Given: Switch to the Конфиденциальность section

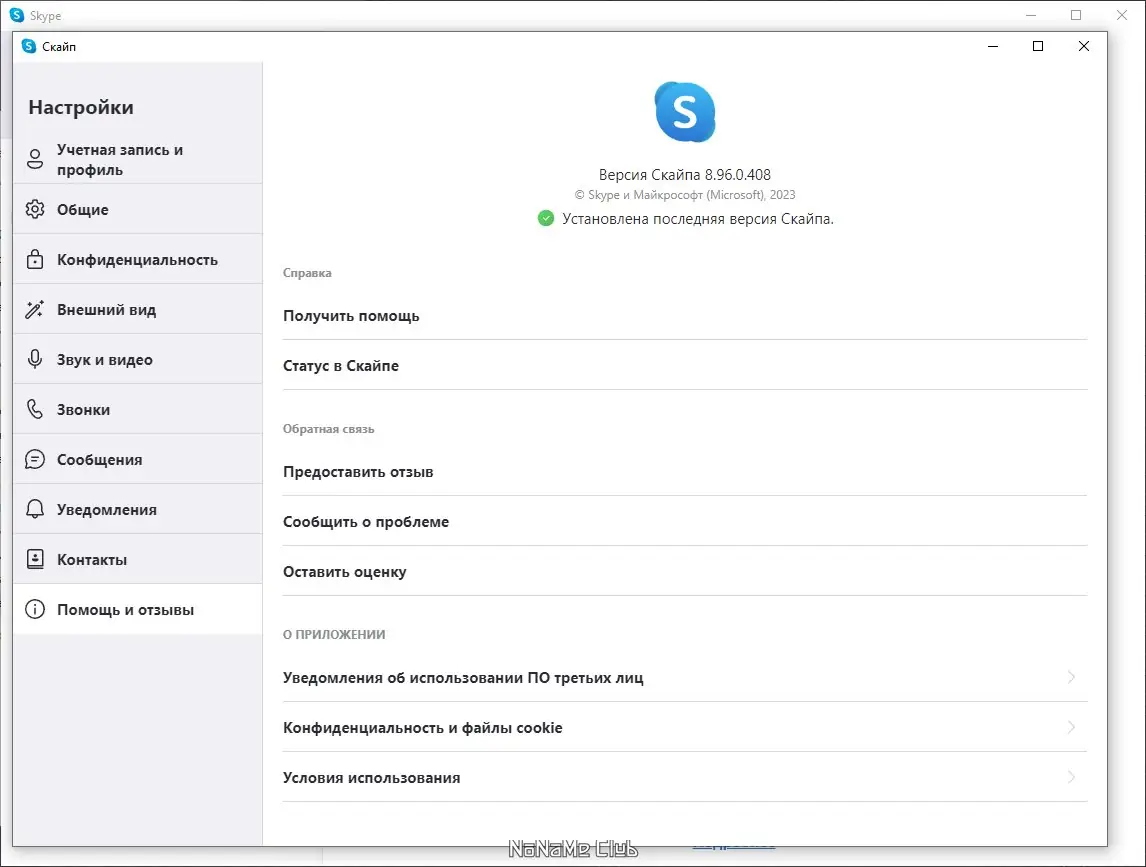Looking at the screenshot, I should coord(137,259).
